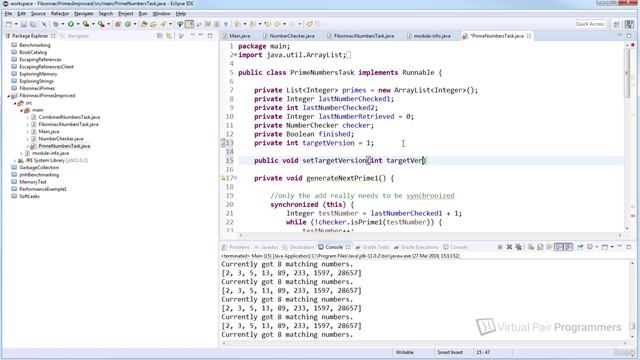Select NumberChecker.java in Package Explorer
This screenshot has width=640, height=360.
61,139
